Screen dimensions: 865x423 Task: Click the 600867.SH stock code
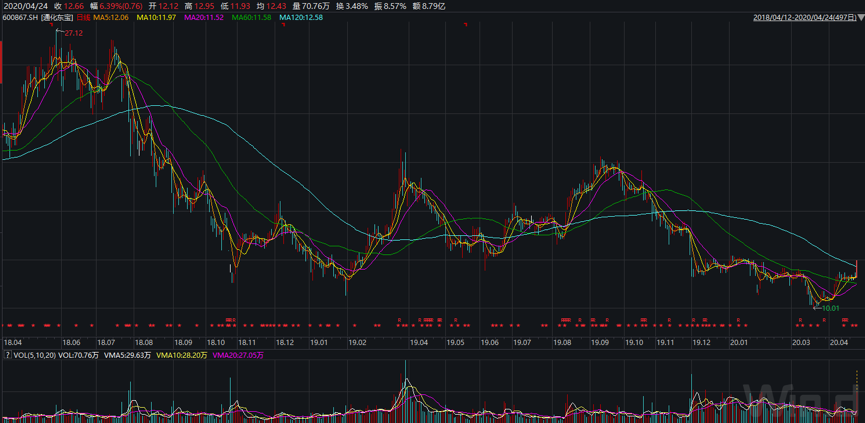click(x=21, y=18)
